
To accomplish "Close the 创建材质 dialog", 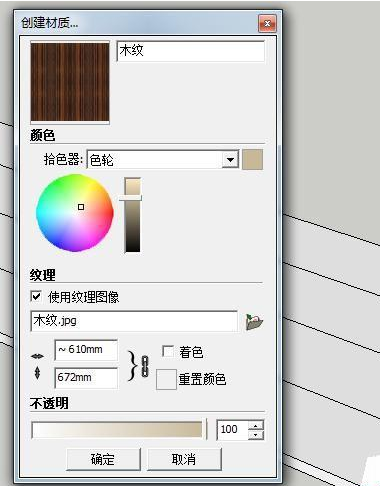I will [267, 24].
